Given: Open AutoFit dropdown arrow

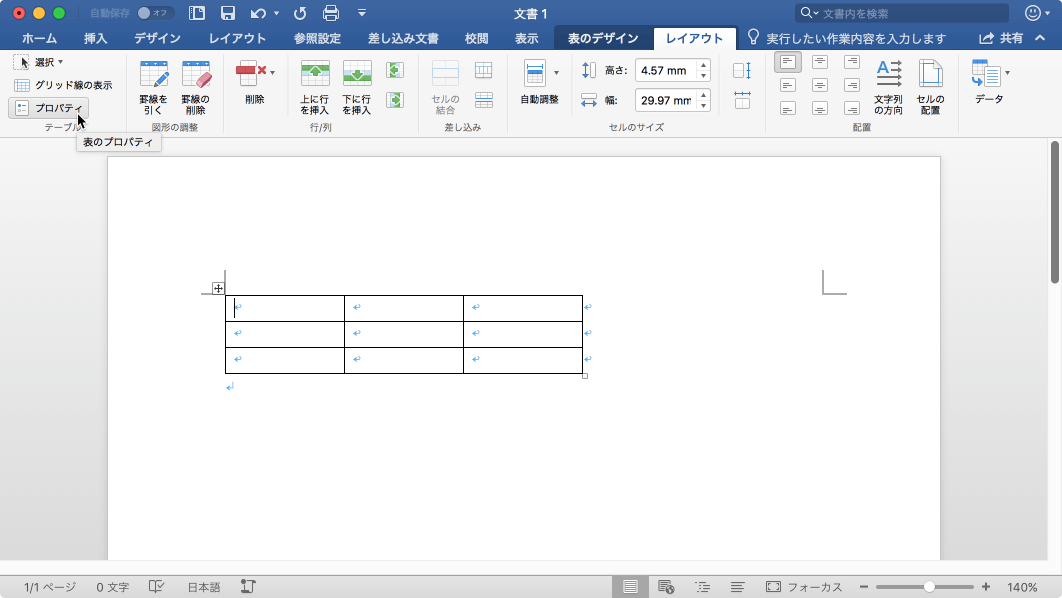Looking at the screenshot, I should 556,72.
